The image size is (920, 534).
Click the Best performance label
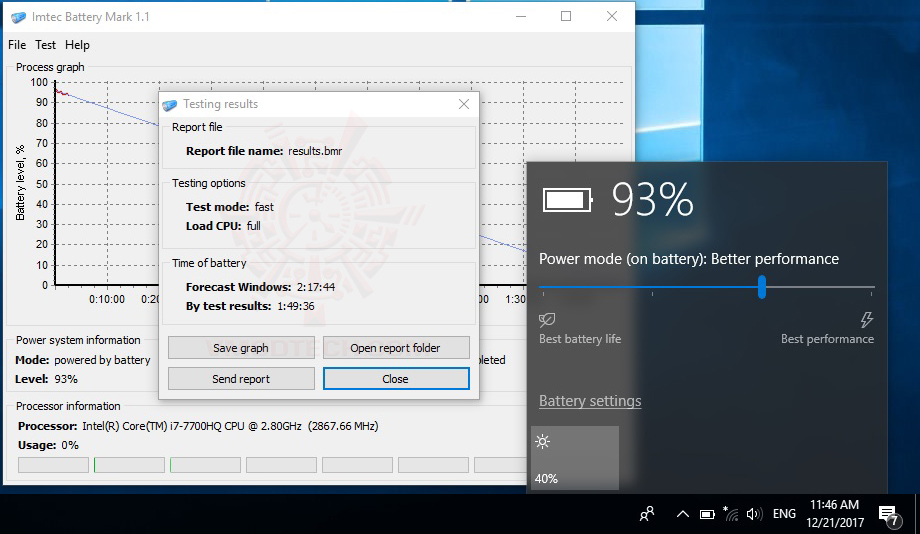[827, 339]
